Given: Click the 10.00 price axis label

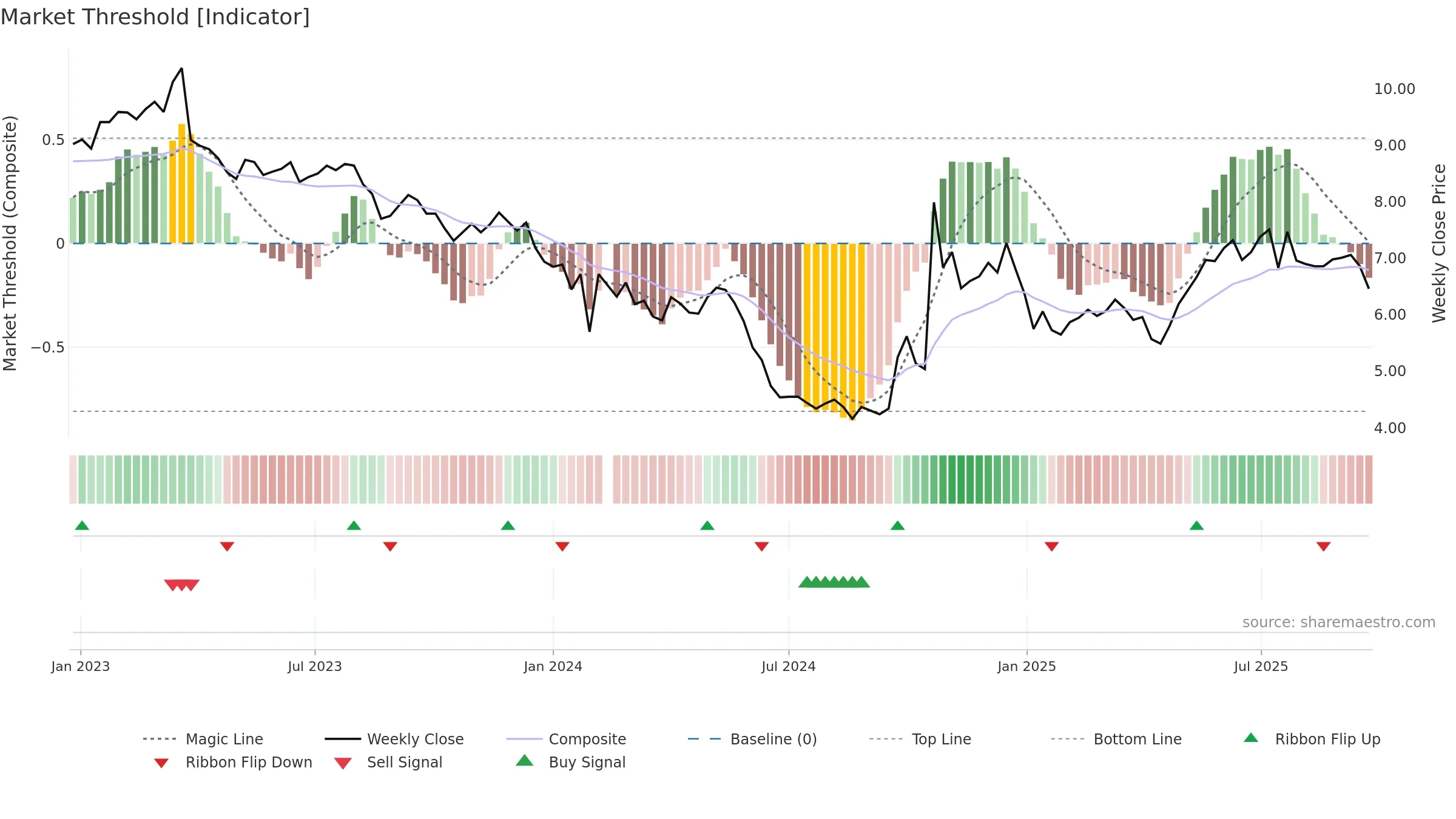Looking at the screenshot, I should (1395, 89).
